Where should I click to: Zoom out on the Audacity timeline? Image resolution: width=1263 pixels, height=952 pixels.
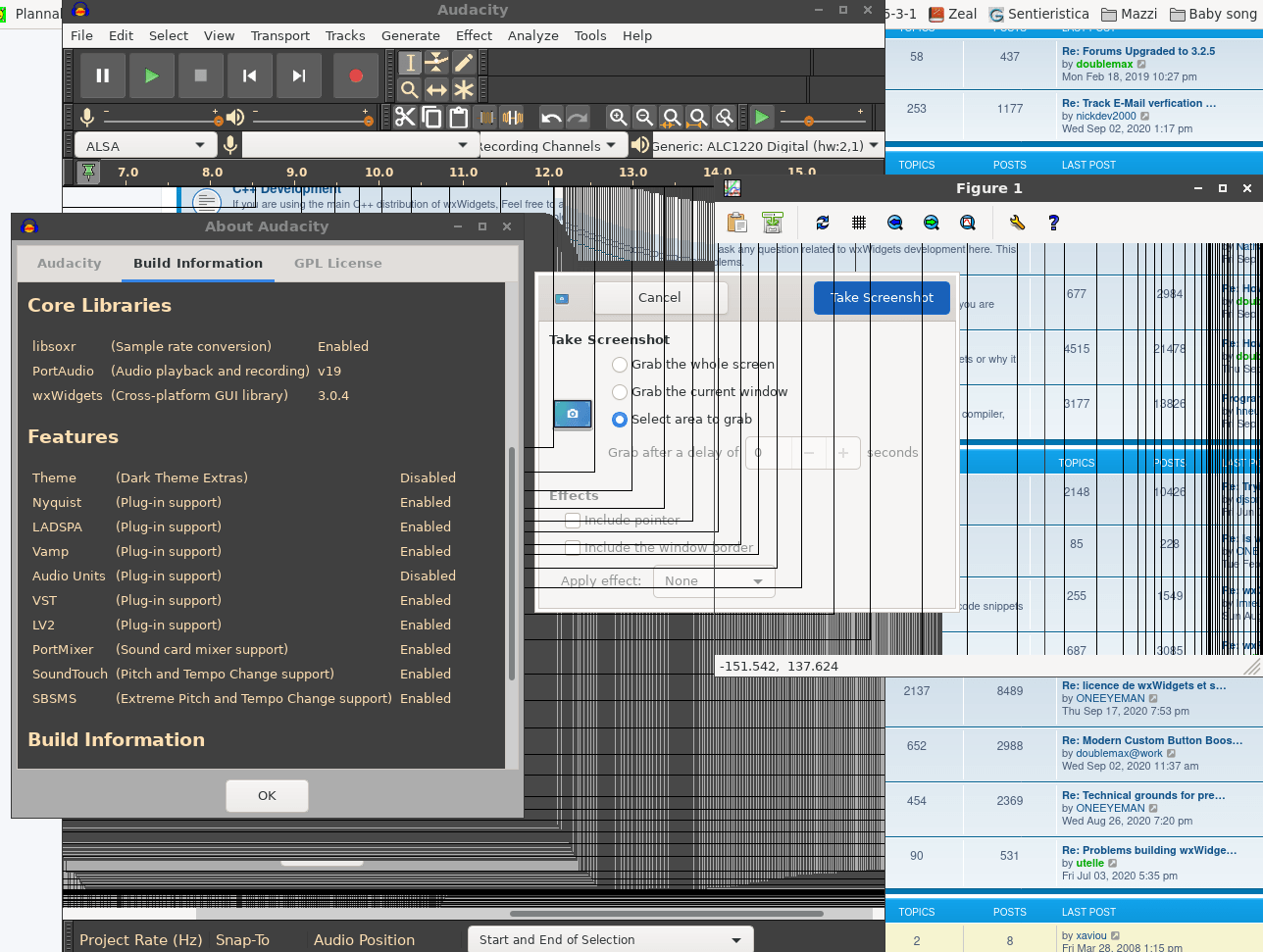(644, 118)
